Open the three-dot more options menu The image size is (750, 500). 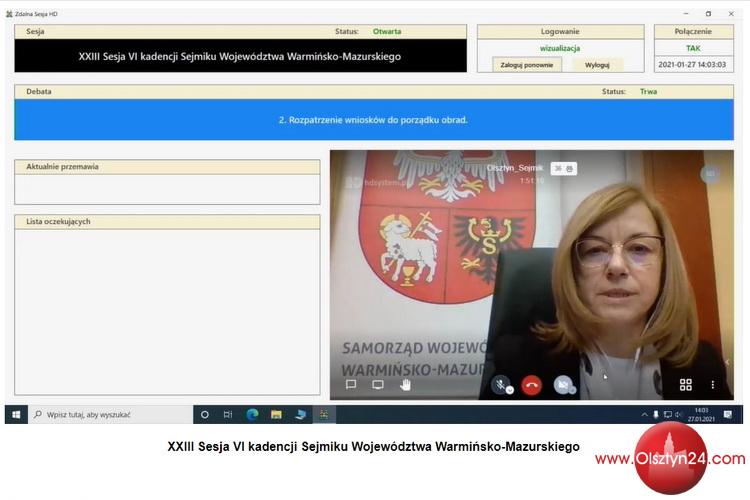pos(713,385)
